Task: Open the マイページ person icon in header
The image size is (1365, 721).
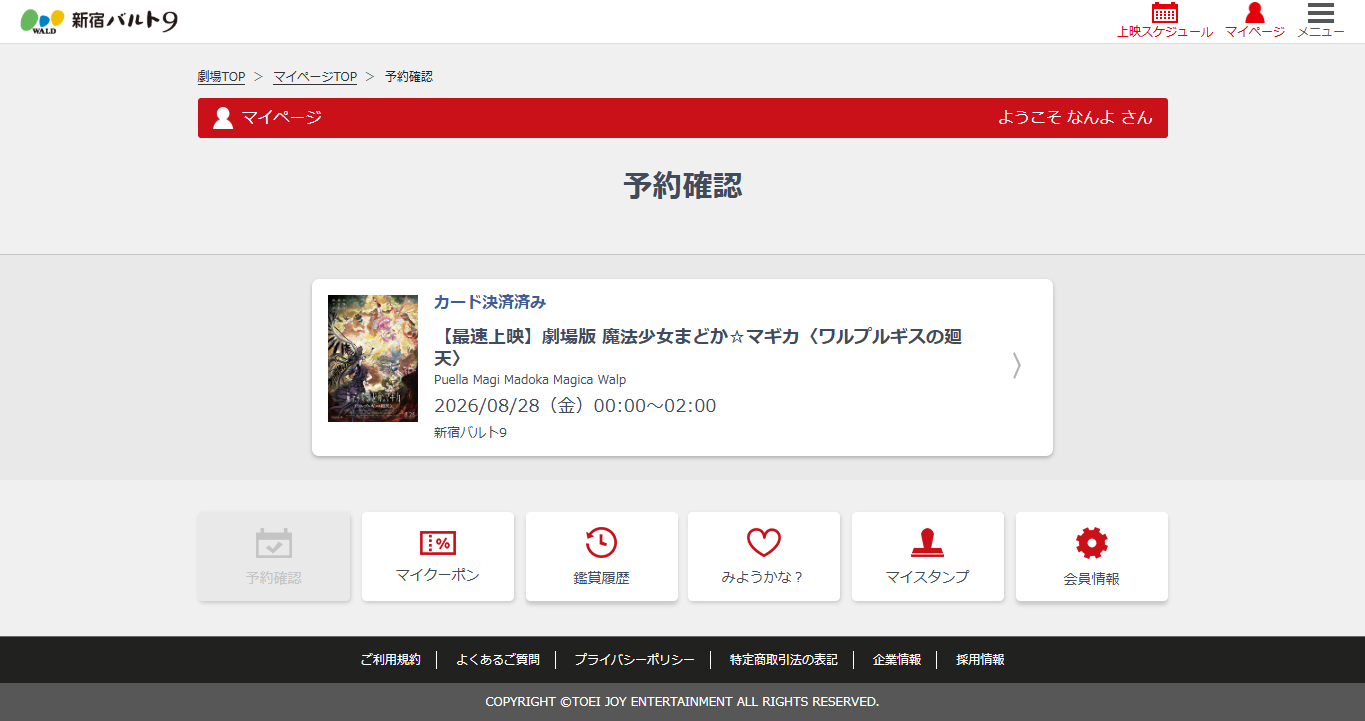Action: pyautogui.click(x=1255, y=13)
